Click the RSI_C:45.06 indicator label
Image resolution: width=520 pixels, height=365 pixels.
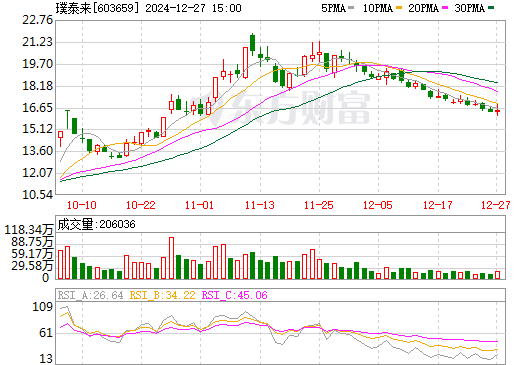(235, 295)
